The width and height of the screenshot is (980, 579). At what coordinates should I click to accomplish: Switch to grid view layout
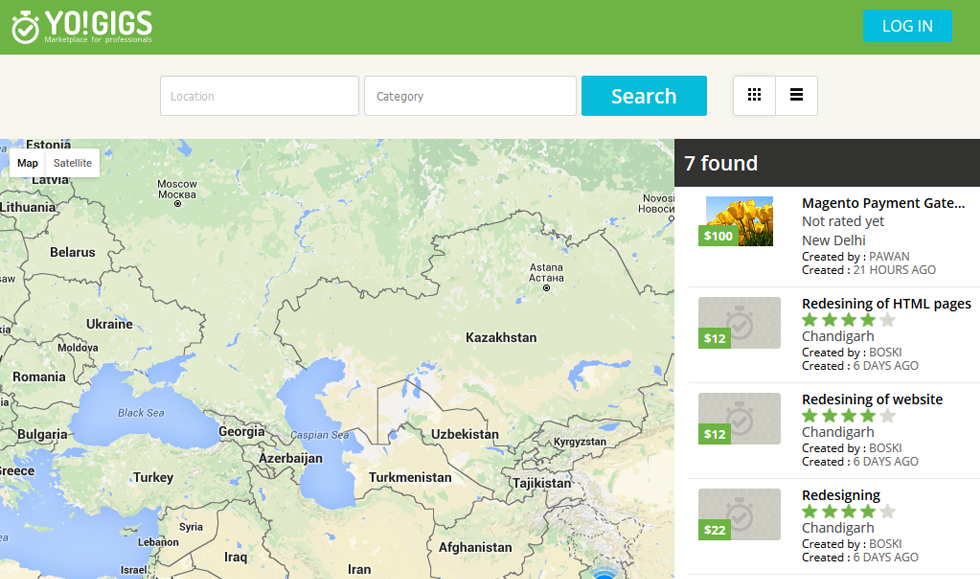[754, 96]
